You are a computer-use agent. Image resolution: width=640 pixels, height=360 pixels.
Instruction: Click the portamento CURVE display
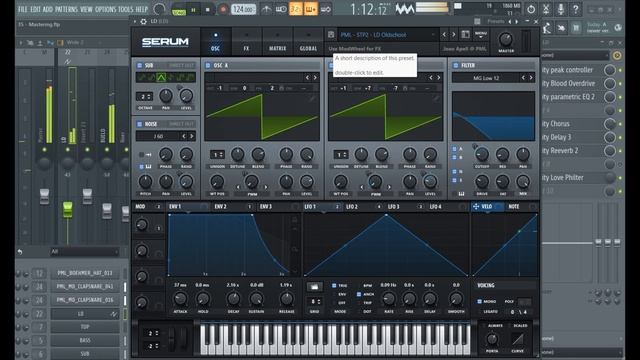coord(518,339)
